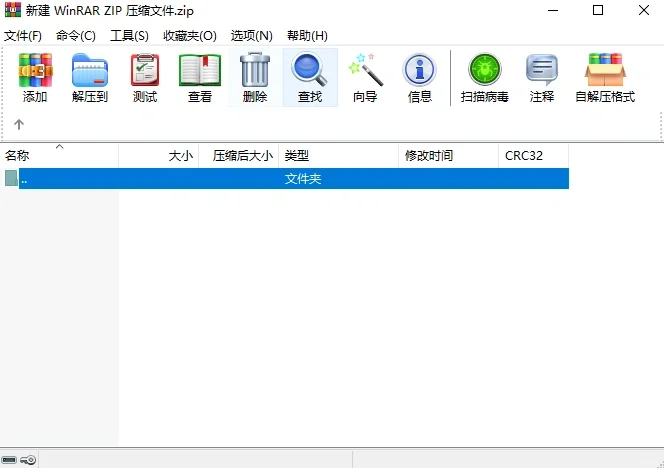Maximize the WinRAR window
The image size is (664, 468).
tap(598, 10)
